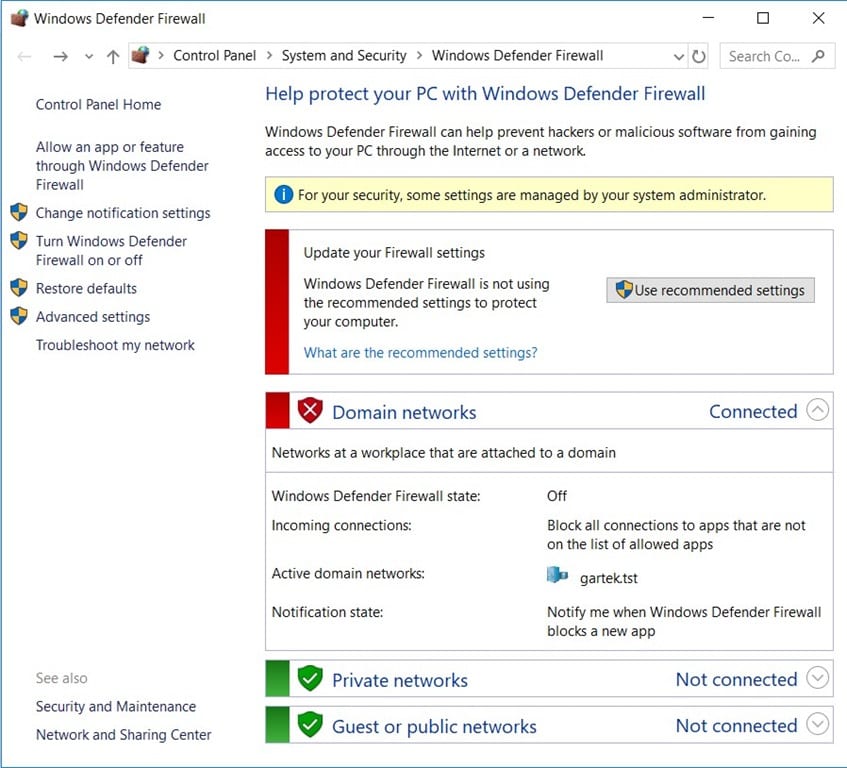The image size is (847, 768).
Task: Click shield icon beside Restore defaults
Action: (x=19, y=287)
